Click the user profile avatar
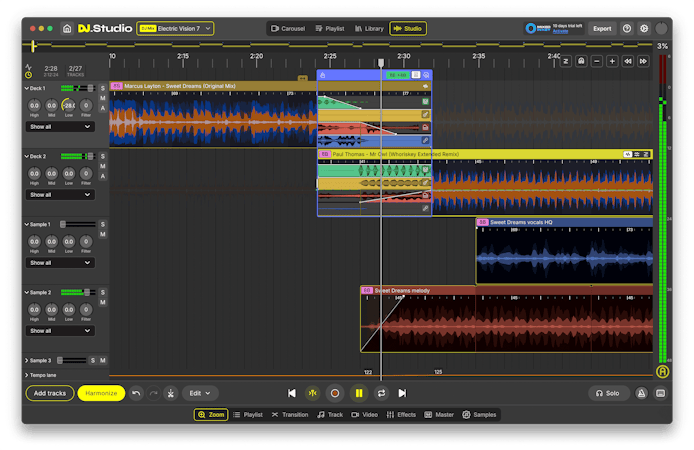694x450 pixels. [x=661, y=29]
